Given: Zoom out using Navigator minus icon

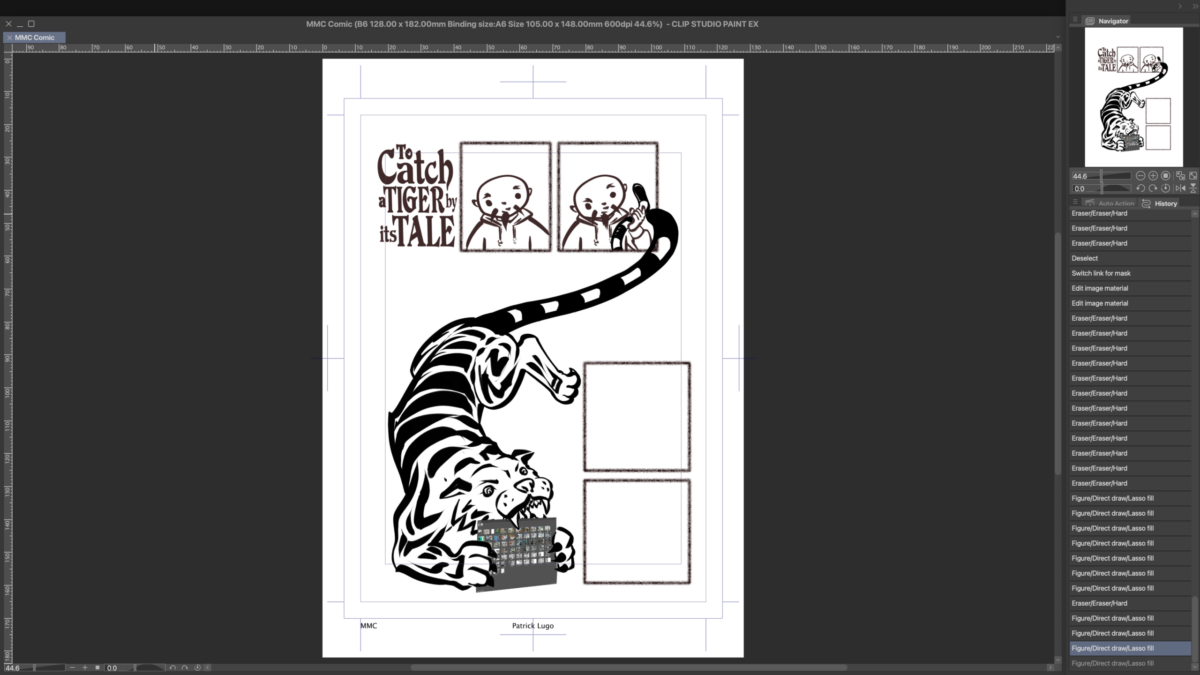Looking at the screenshot, I should pos(1140,175).
